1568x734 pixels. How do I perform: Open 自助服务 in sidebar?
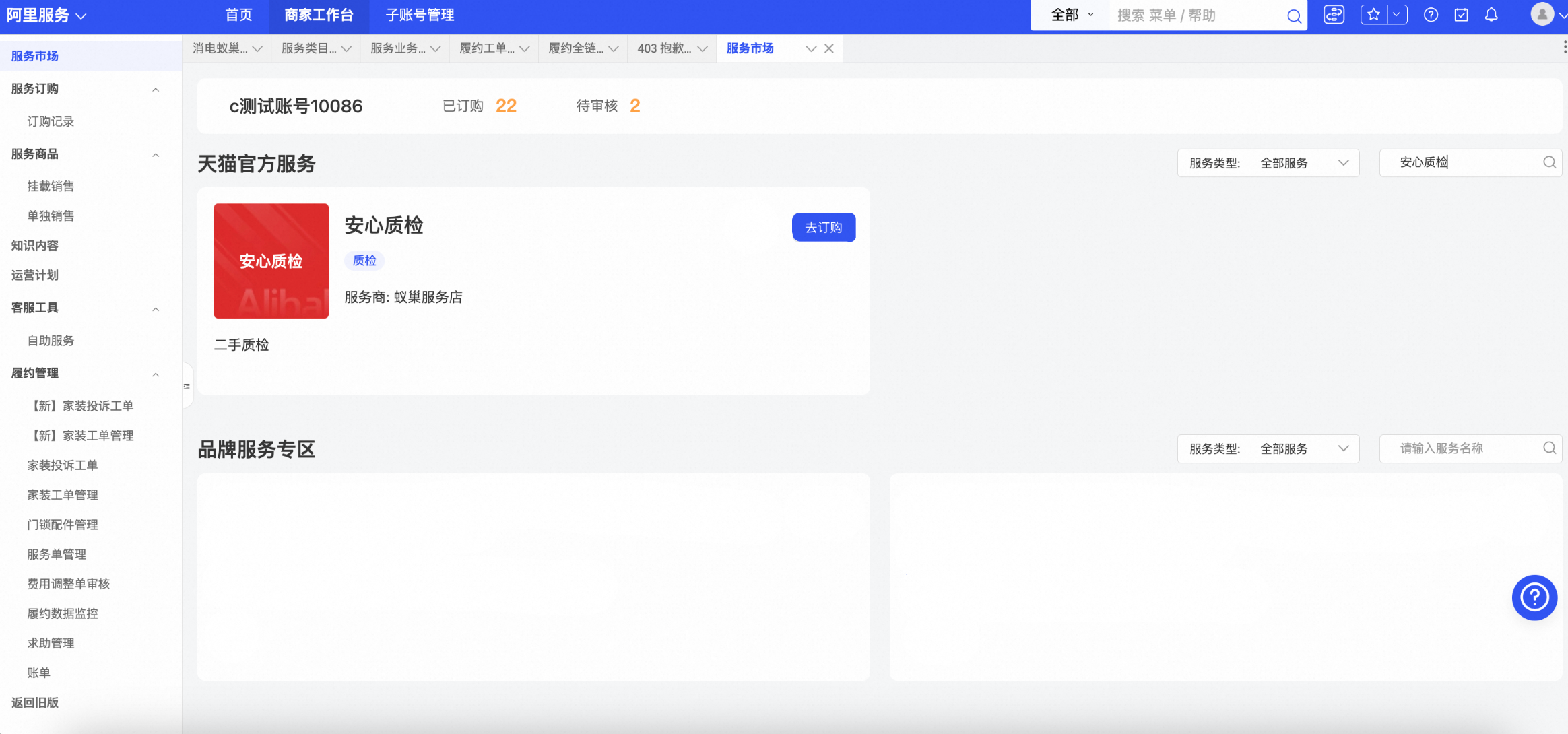[51, 341]
